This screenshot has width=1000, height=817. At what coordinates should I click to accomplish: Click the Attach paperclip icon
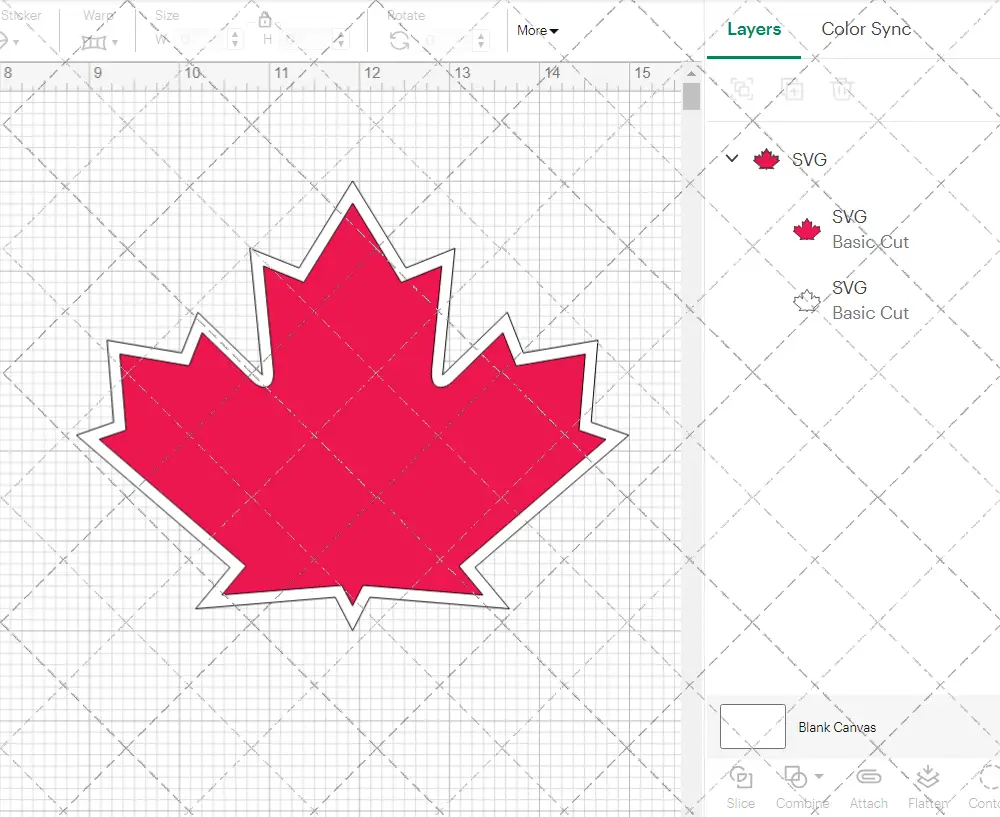click(x=868, y=778)
